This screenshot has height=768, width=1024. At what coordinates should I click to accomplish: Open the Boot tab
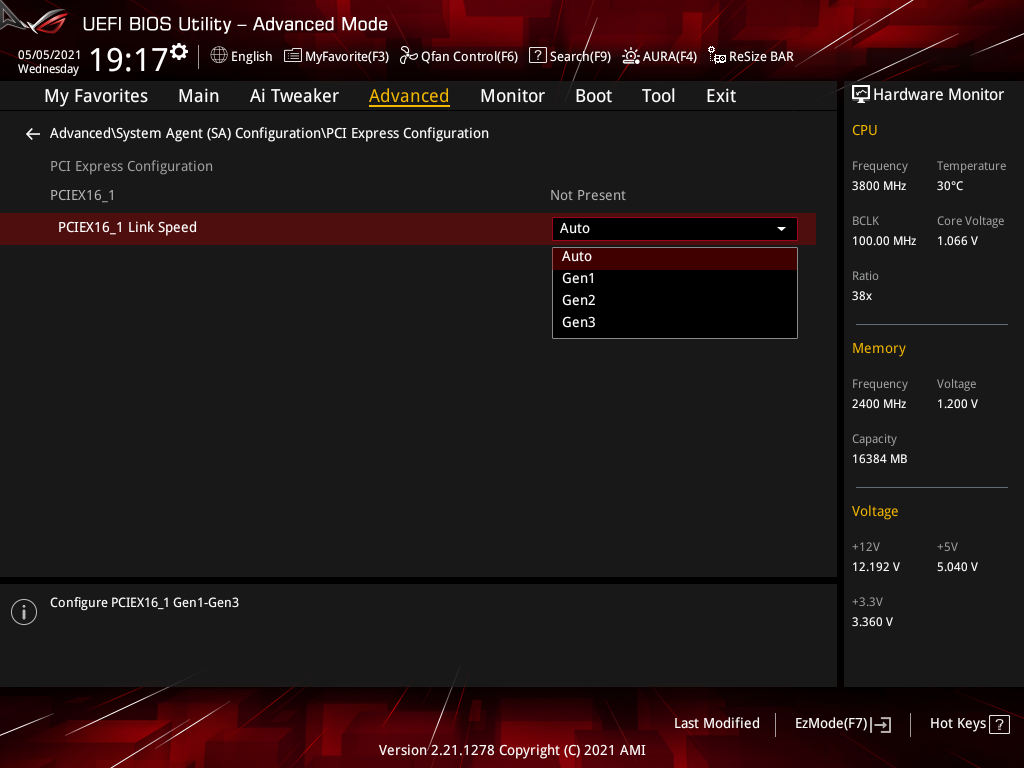coord(593,96)
